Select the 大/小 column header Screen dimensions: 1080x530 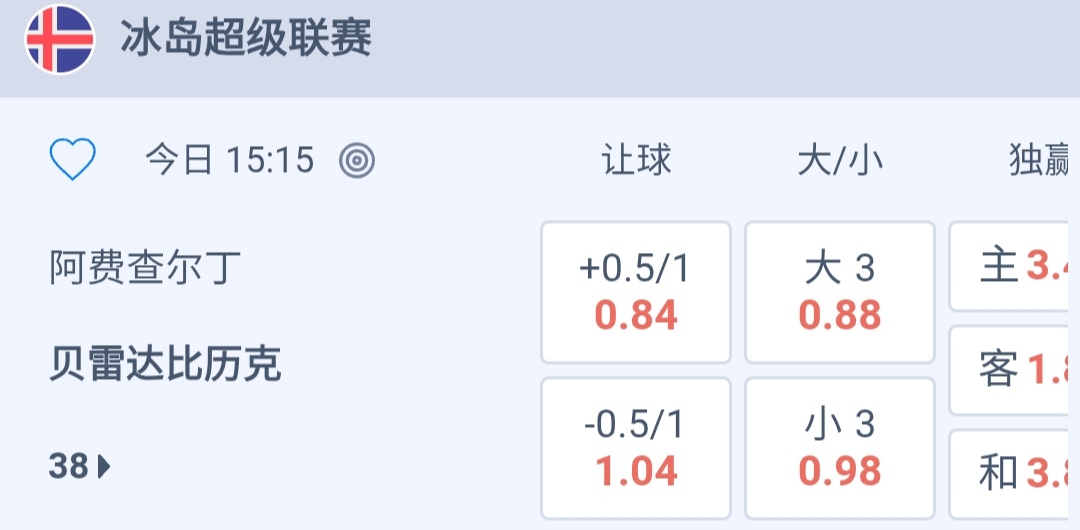(840, 160)
